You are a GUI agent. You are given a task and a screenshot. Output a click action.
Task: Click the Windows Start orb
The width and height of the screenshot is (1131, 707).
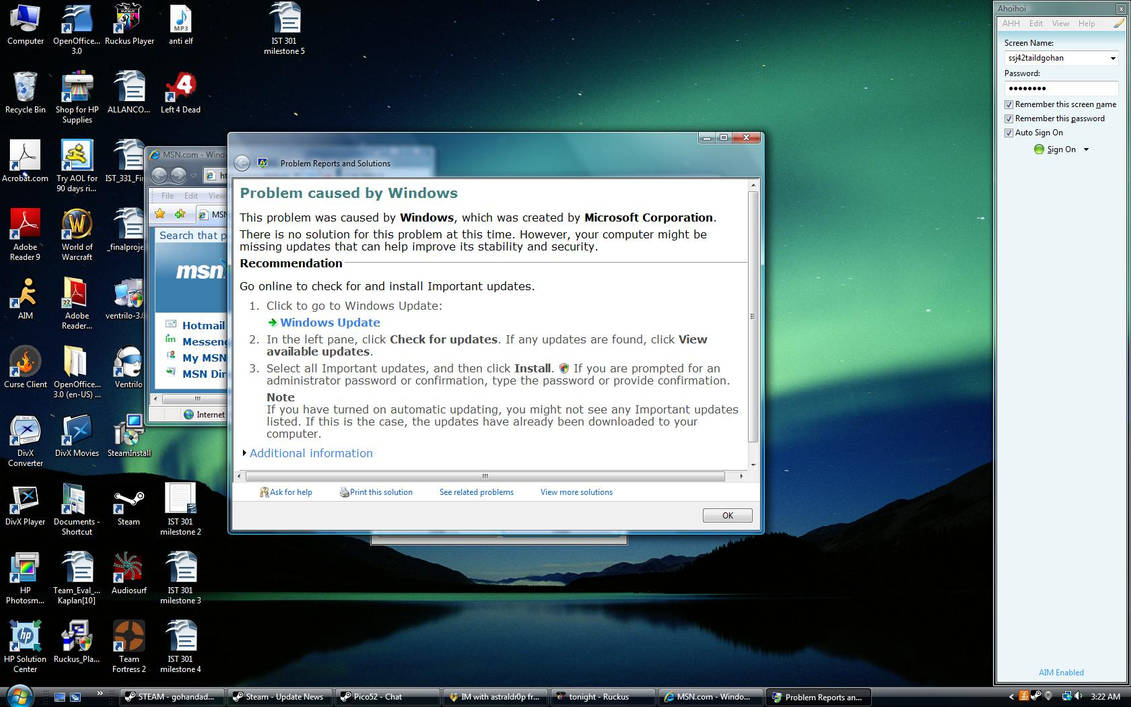pyautogui.click(x=18, y=696)
